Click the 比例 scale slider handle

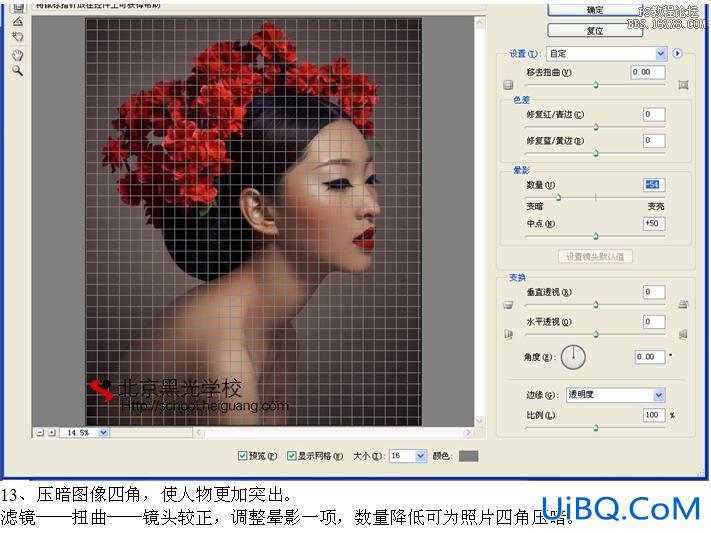(x=596, y=428)
